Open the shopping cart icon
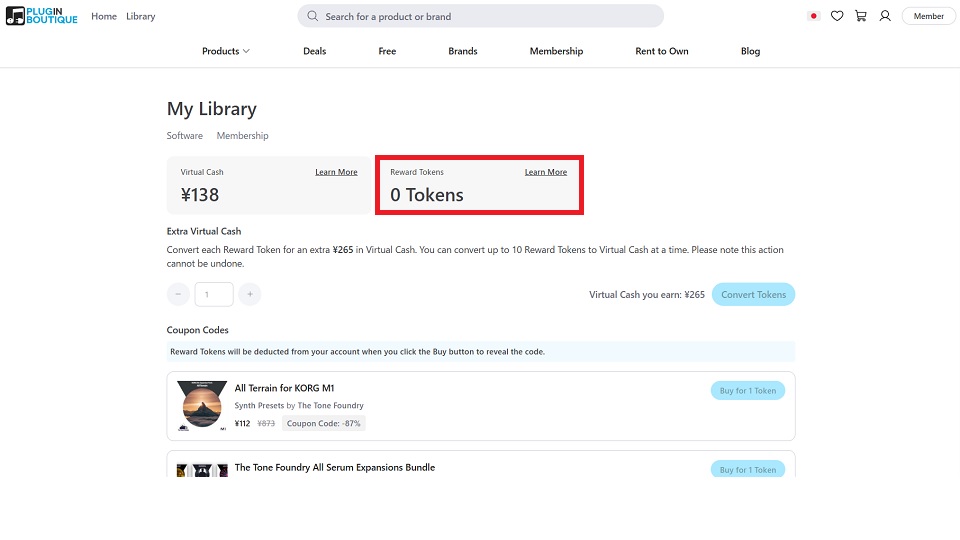The height and width of the screenshot is (540, 960). click(x=861, y=16)
